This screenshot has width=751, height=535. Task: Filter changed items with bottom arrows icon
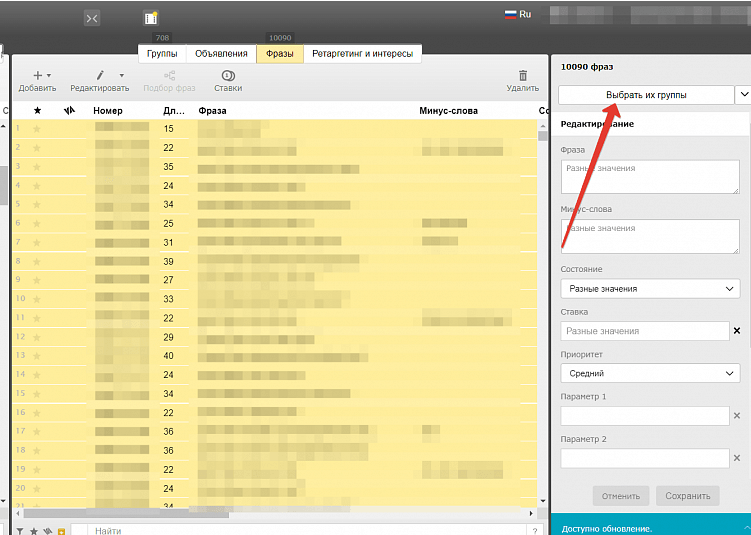[47, 531]
